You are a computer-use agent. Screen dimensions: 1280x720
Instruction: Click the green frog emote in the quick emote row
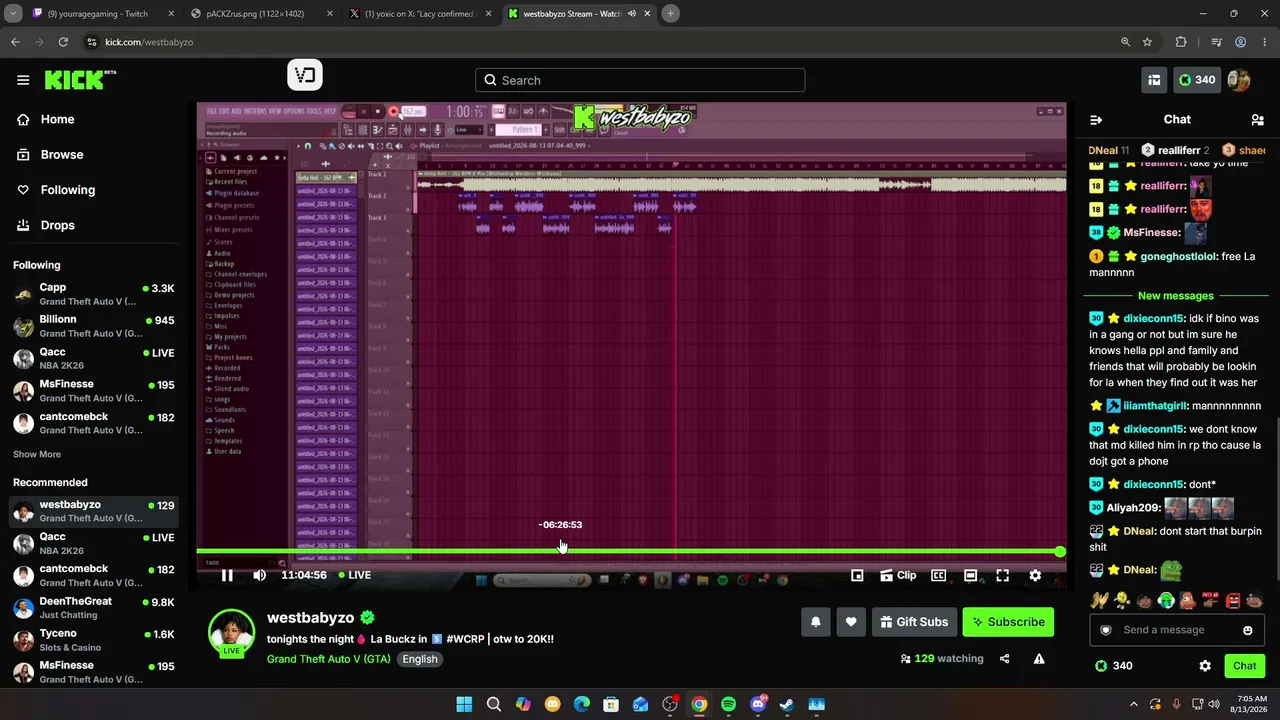pos(1166,601)
